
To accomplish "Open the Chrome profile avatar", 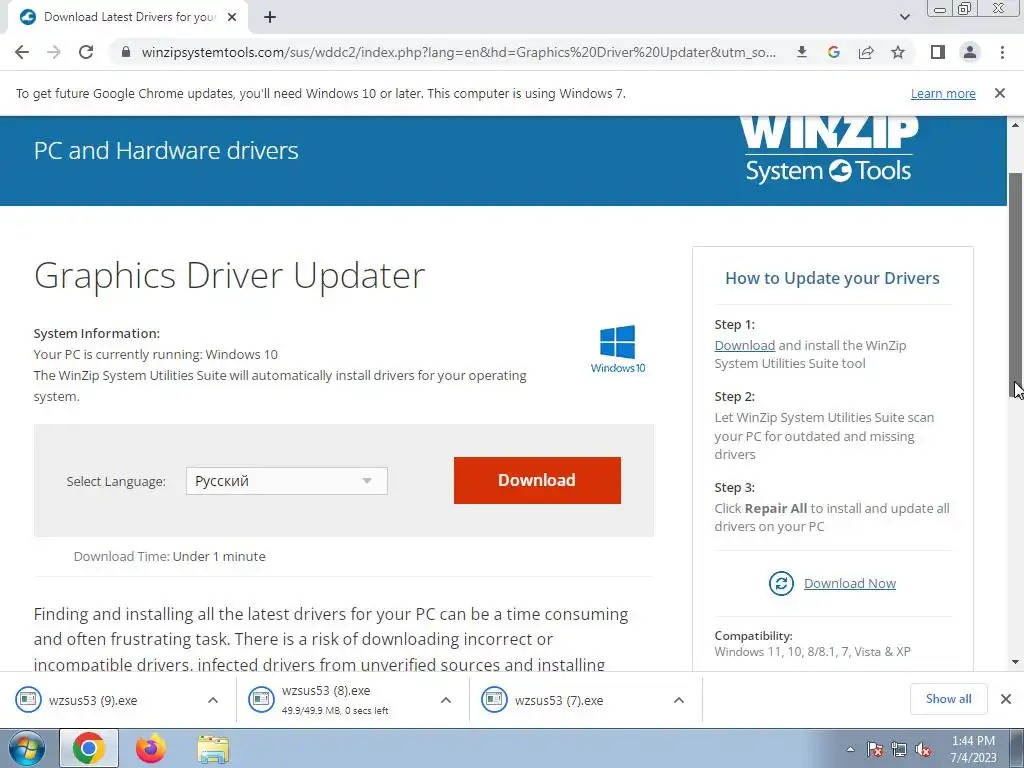I will [x=970, y=52].
